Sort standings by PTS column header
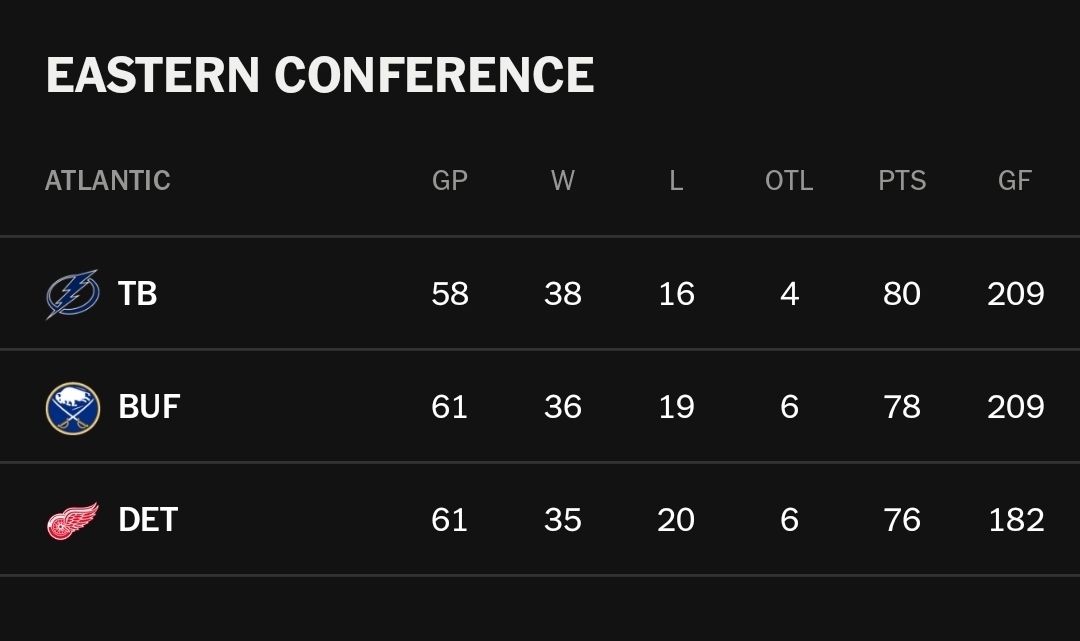 (902, 181)
